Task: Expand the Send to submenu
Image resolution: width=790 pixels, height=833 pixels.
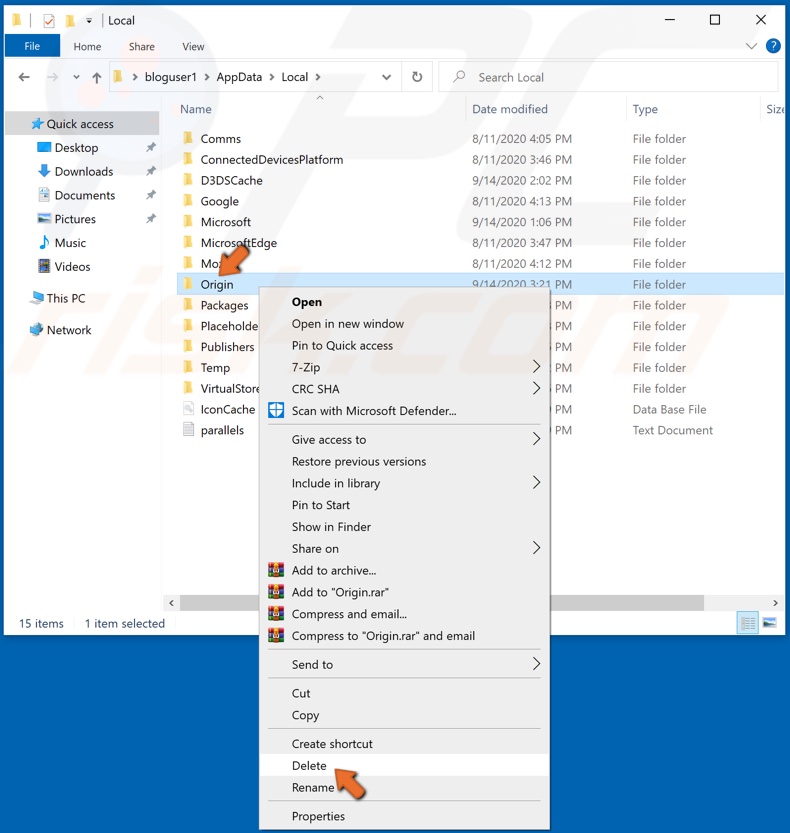Action: coord(536,664)
